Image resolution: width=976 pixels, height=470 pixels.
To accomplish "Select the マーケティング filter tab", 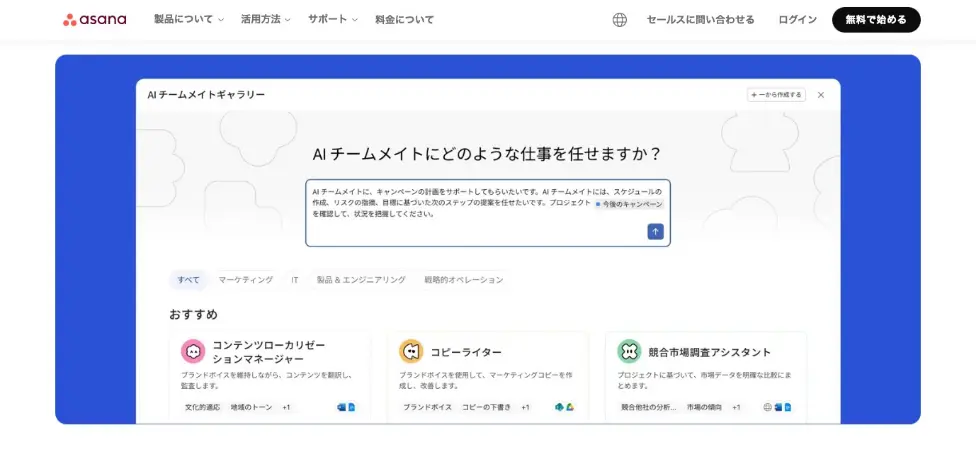I will click(245, 280).
